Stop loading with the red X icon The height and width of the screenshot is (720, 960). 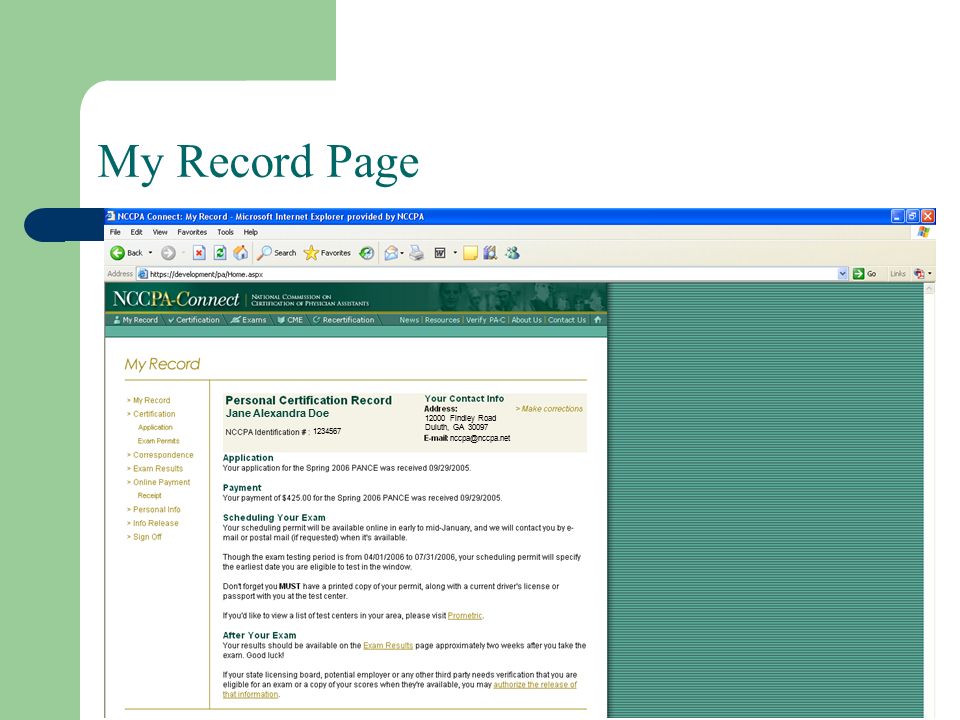[x=199, y=253]
